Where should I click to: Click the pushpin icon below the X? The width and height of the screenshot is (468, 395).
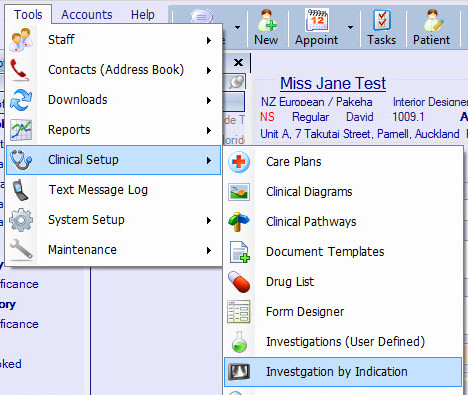pyautogui.click(x=237, y=82)
